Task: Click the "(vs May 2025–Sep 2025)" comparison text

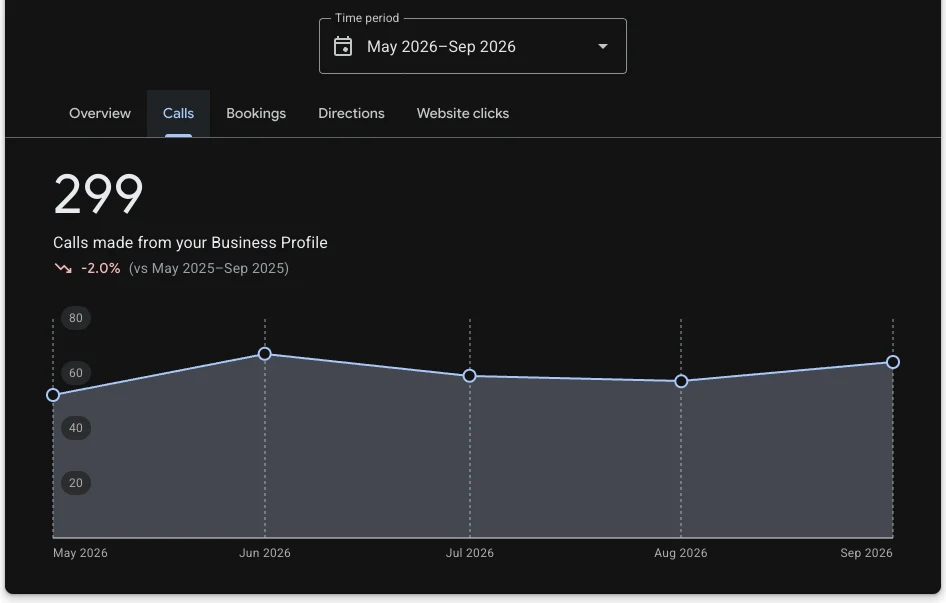Action: [x=209, y=268]
